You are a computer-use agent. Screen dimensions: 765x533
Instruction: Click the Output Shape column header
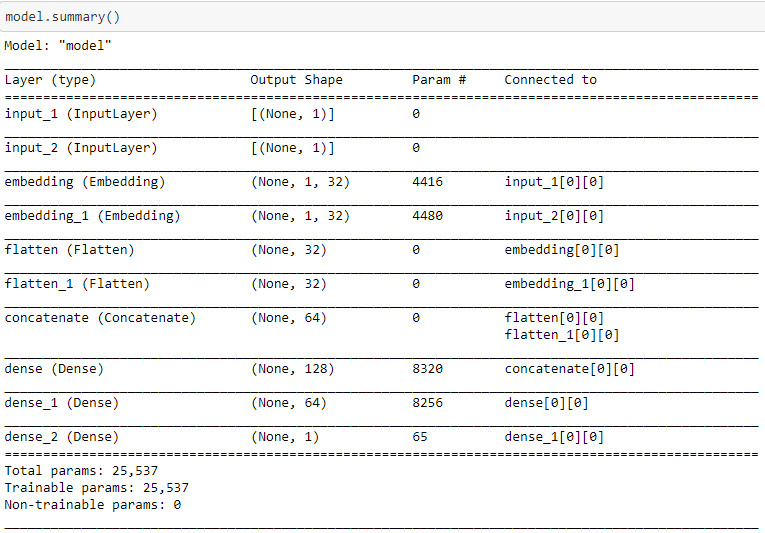pyautogui.click(x=296, y=80)
